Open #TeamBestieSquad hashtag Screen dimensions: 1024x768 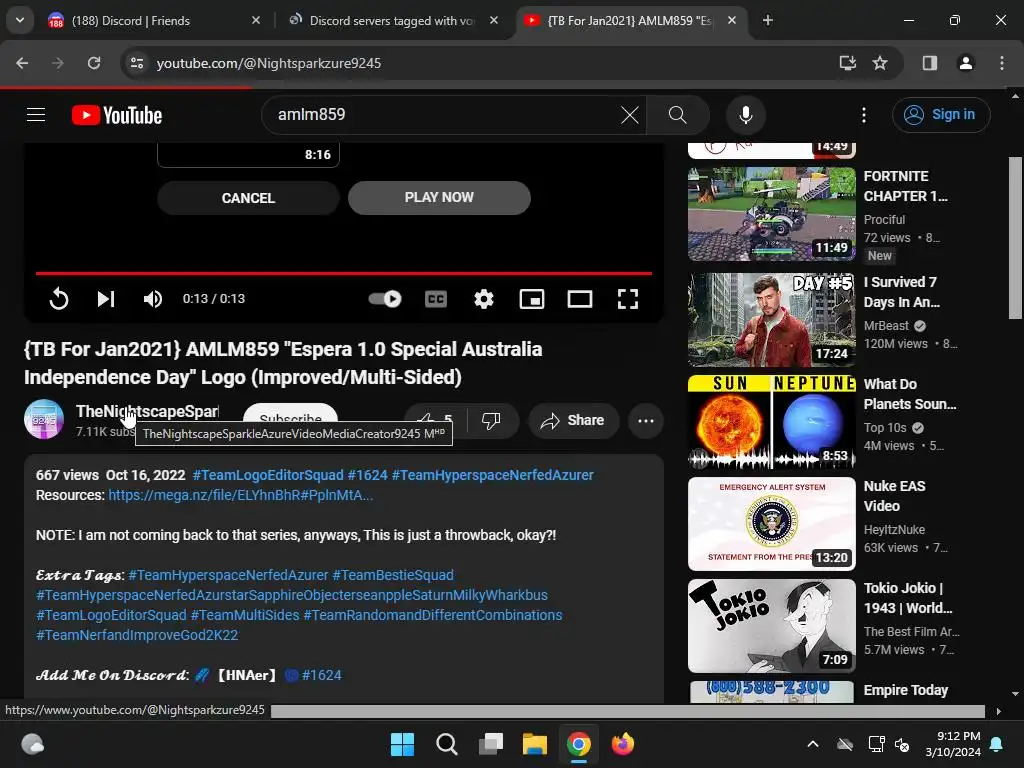coord(392,575)
